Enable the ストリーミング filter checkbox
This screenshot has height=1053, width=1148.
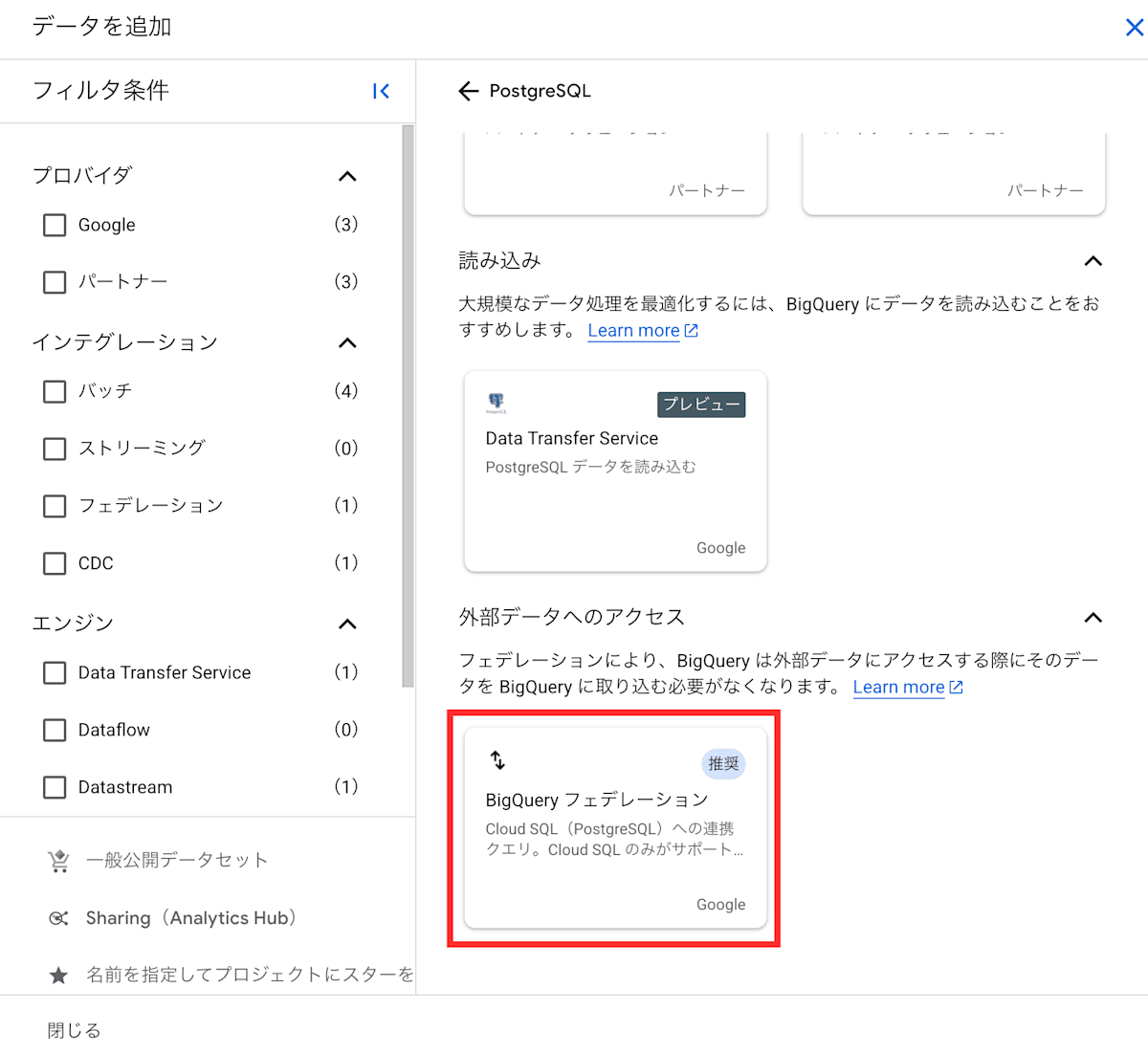point(55,449)
